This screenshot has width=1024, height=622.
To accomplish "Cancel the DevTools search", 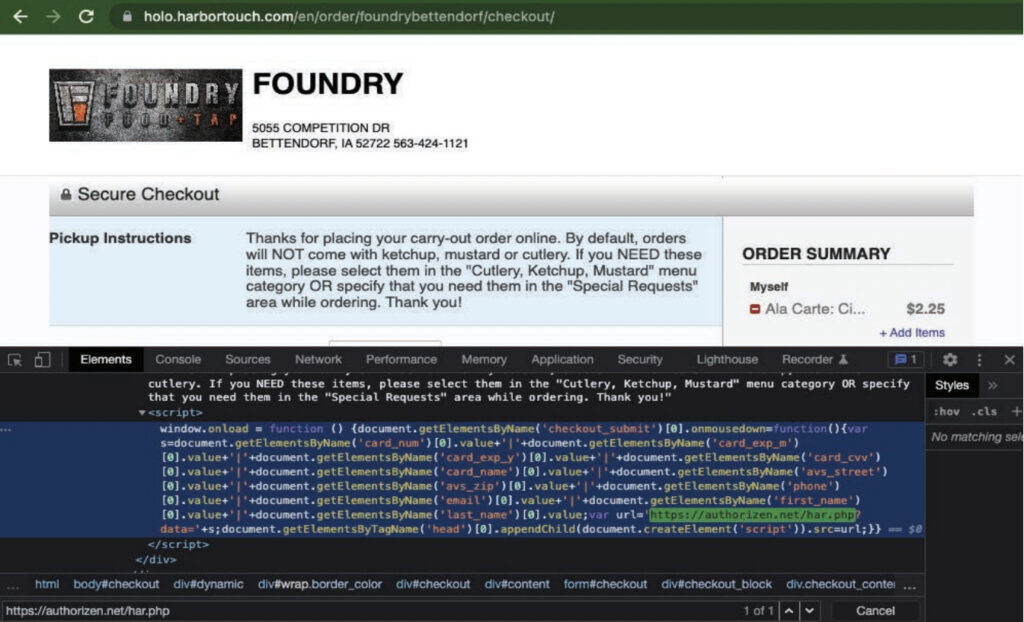I will coord(875,611).
